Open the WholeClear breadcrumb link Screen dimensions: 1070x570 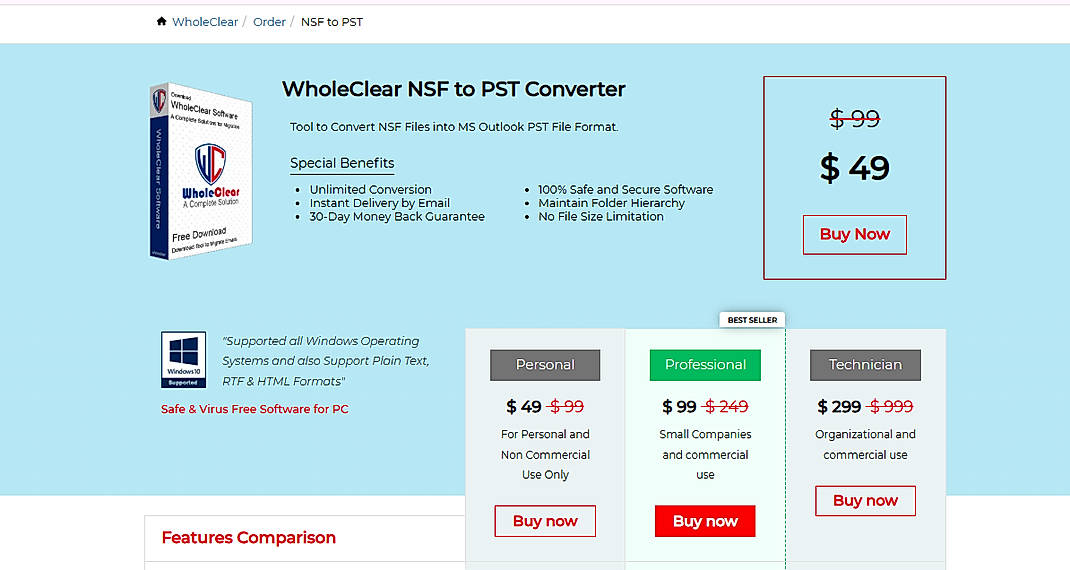[205, 22]
